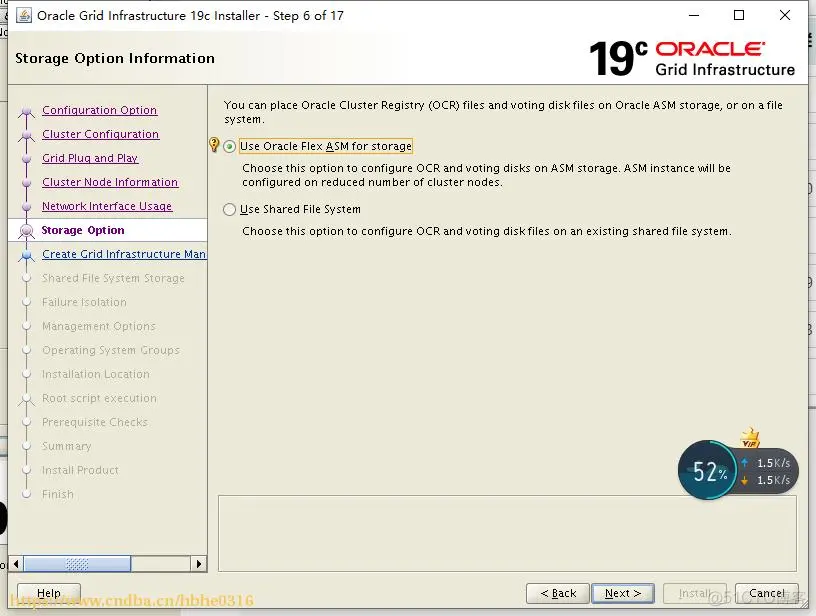Click the Shared File System Storage step
The image size is (816, 616).
coord(113,278)
